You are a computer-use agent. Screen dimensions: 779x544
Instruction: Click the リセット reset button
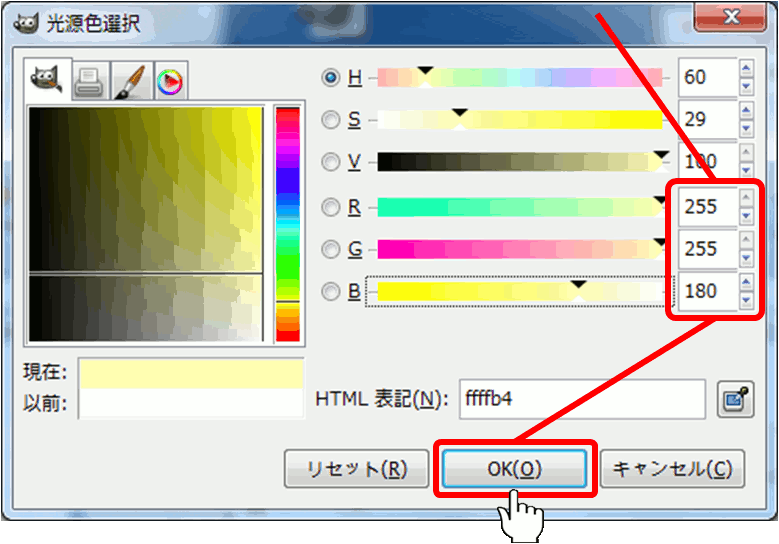click(356, 469)
